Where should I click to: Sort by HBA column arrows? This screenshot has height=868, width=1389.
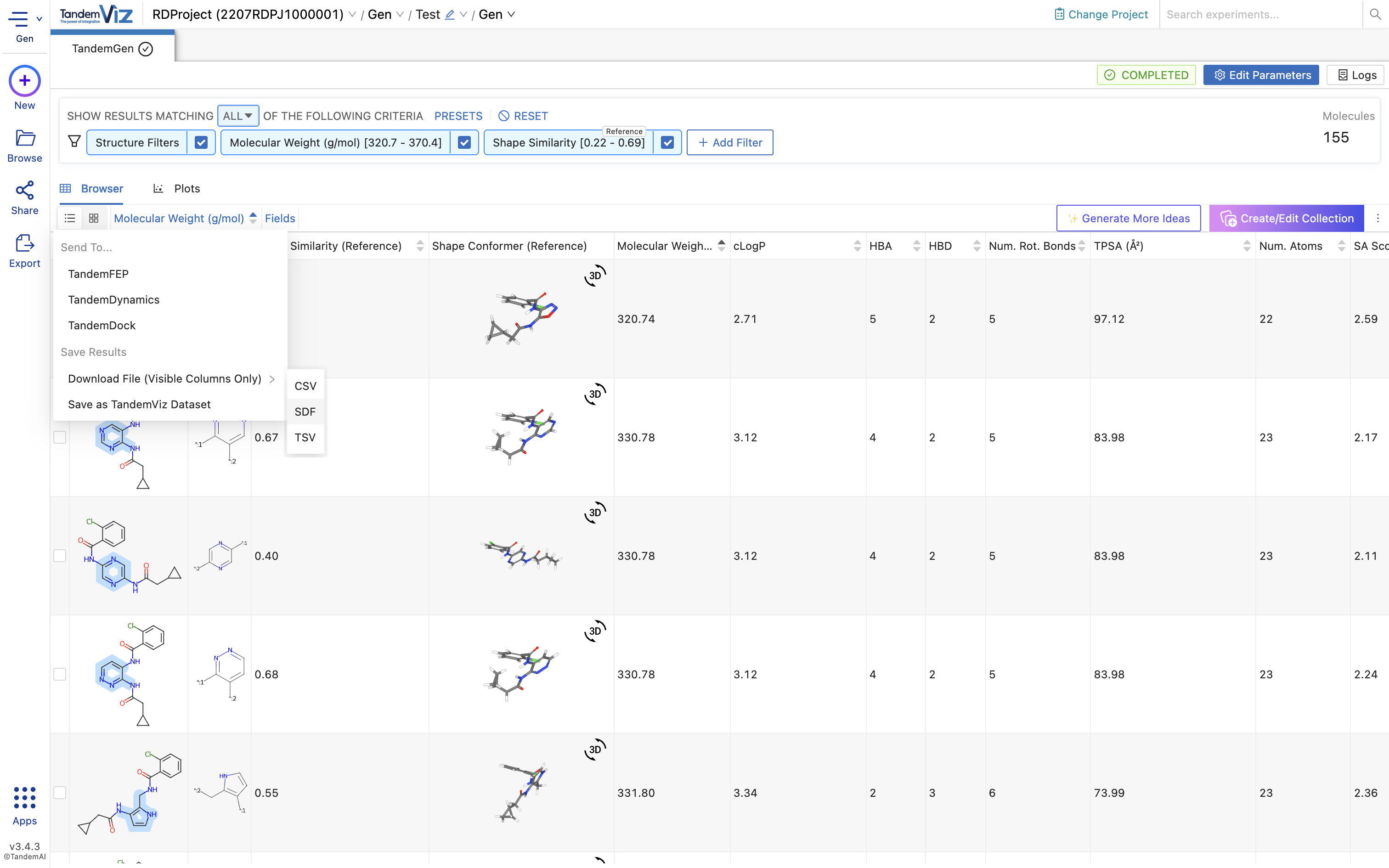916,246
